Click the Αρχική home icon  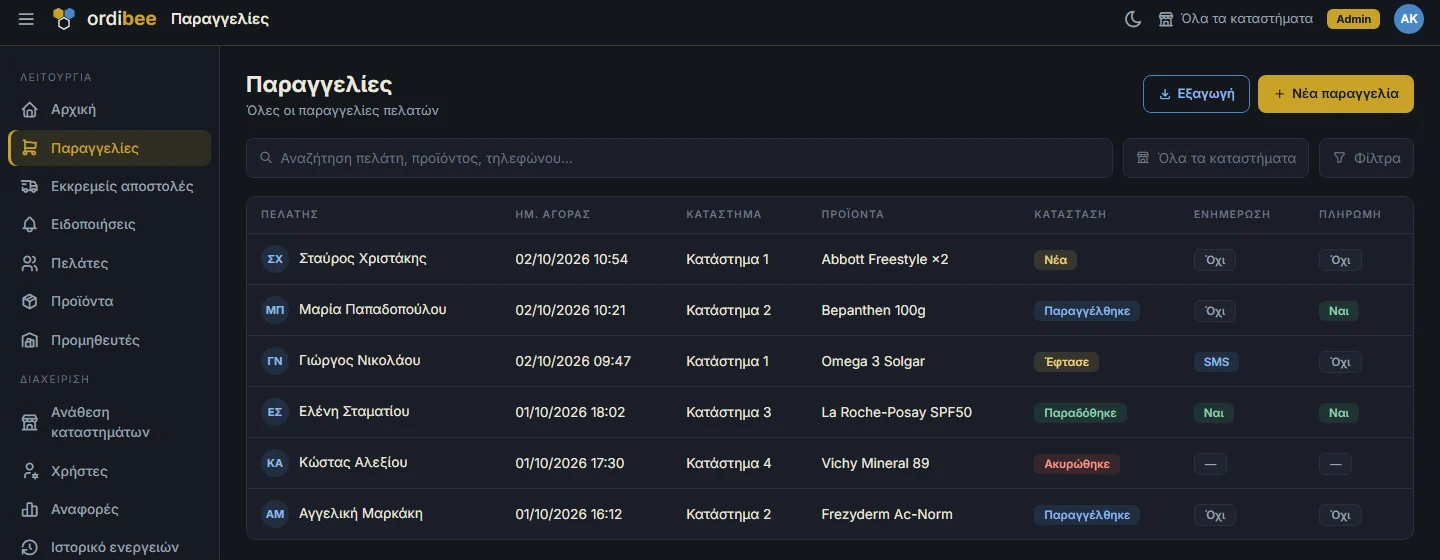(31, 110)
